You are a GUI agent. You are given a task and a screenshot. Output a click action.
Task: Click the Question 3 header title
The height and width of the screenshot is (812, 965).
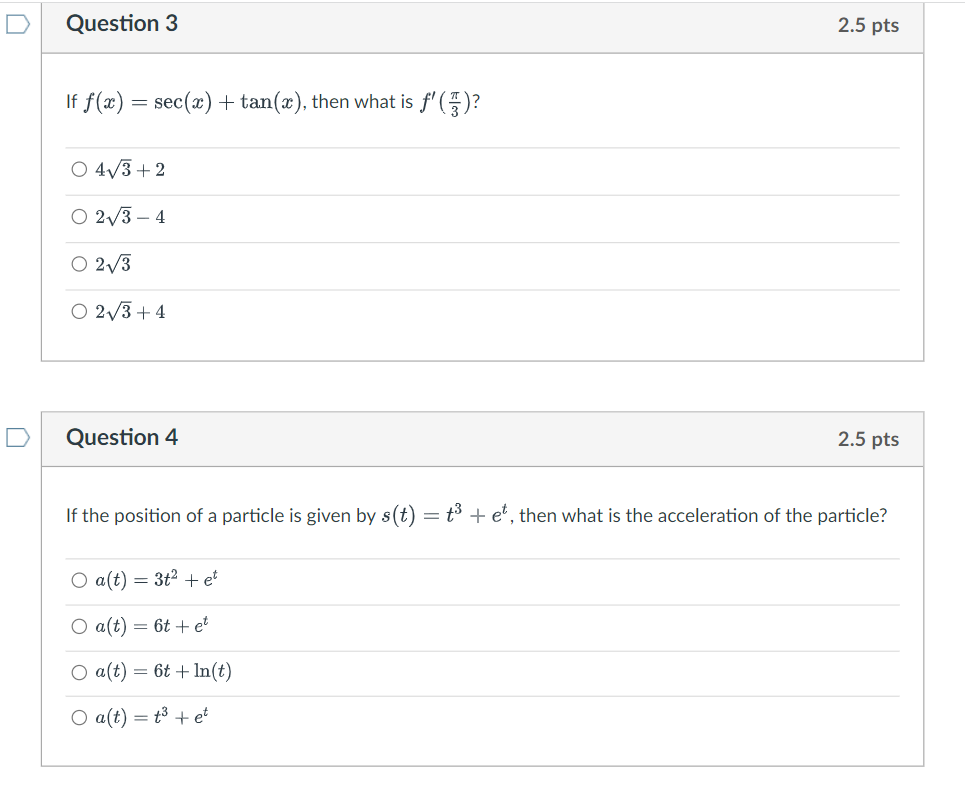[x=123, y=24]
